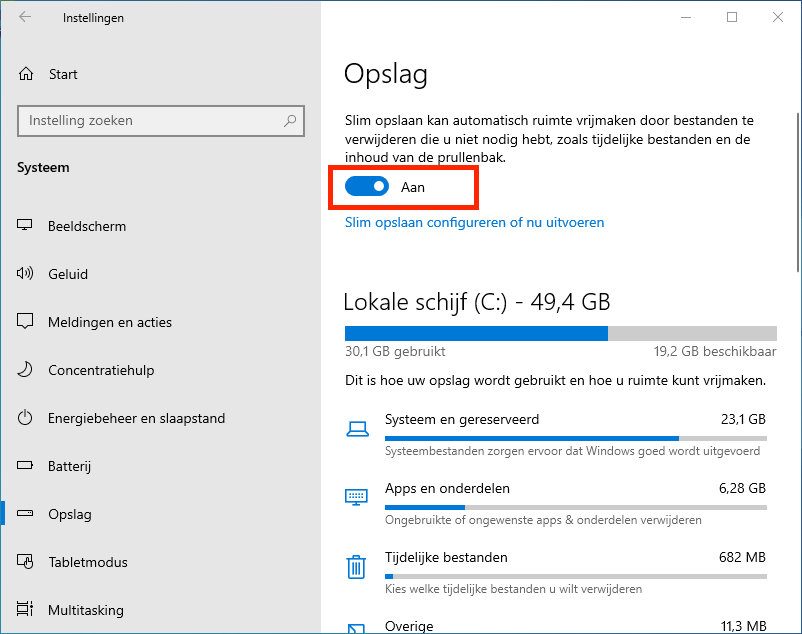This screenshot has width=802, height=634.
Task: Click the magnifier icon in search box
Action: 290,121
